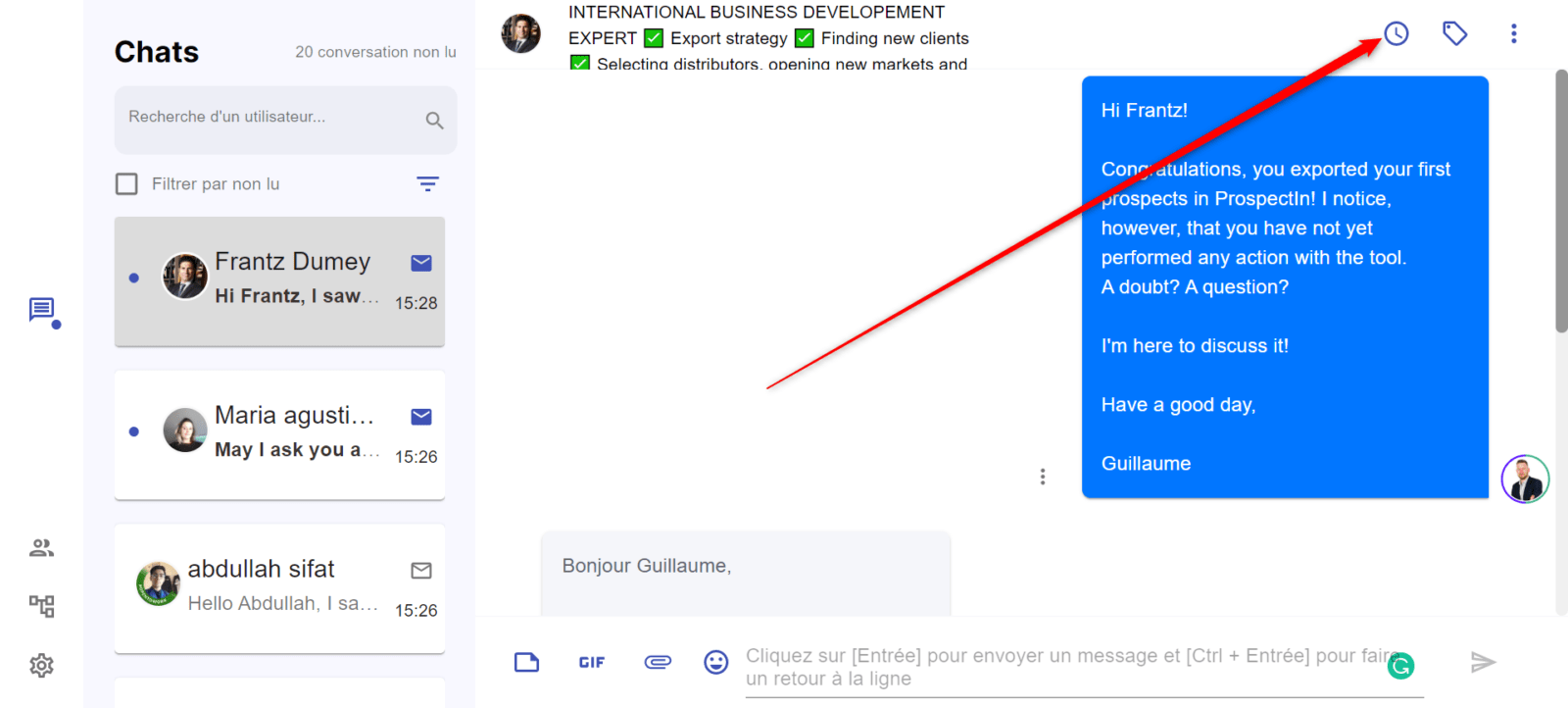
Task: Open the Frantz Dumey conversation
Action: 279,281
